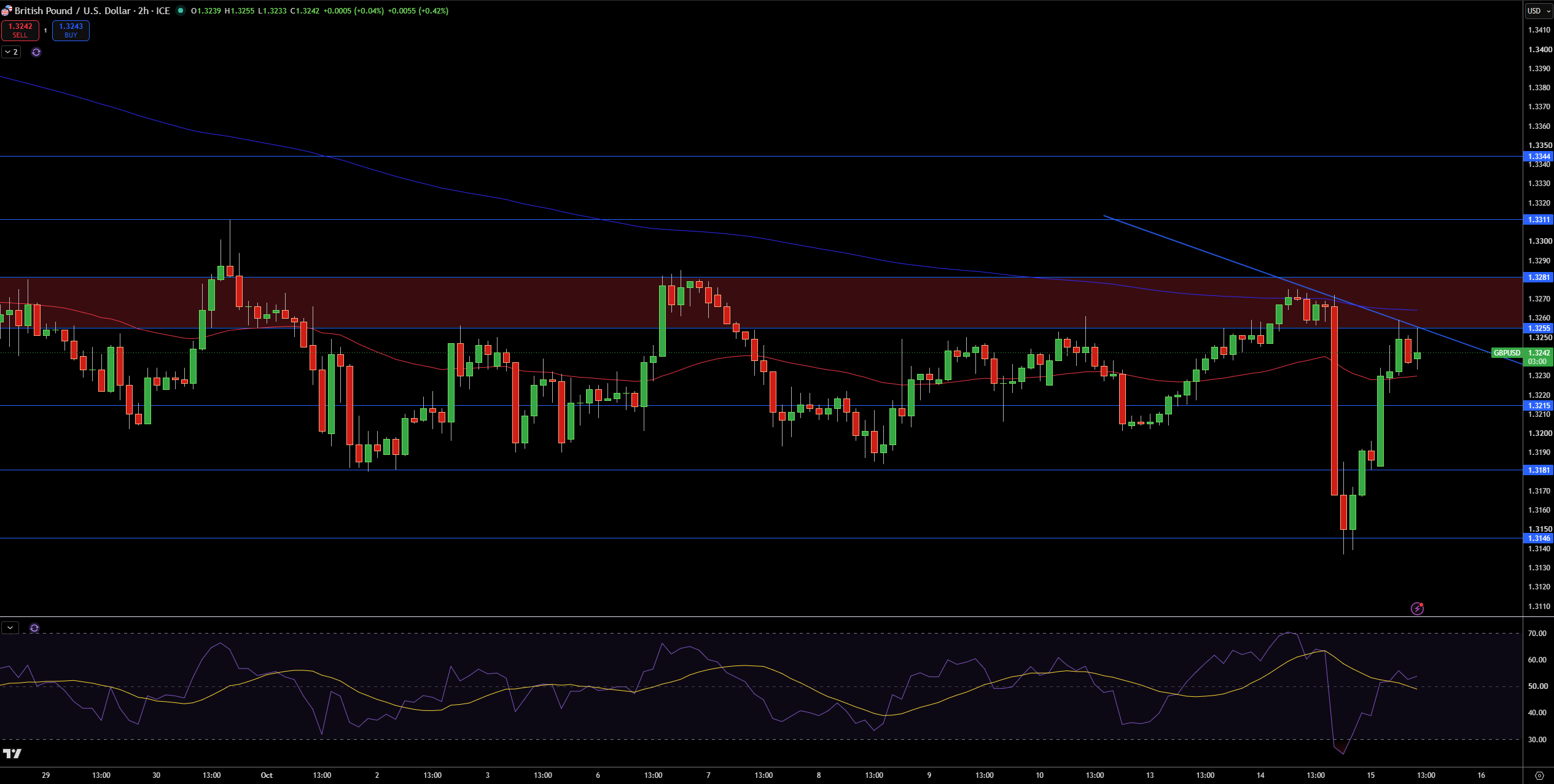Collapse the RSI pane legend chevron
The image size is (1554, 784).
(10, 628)
